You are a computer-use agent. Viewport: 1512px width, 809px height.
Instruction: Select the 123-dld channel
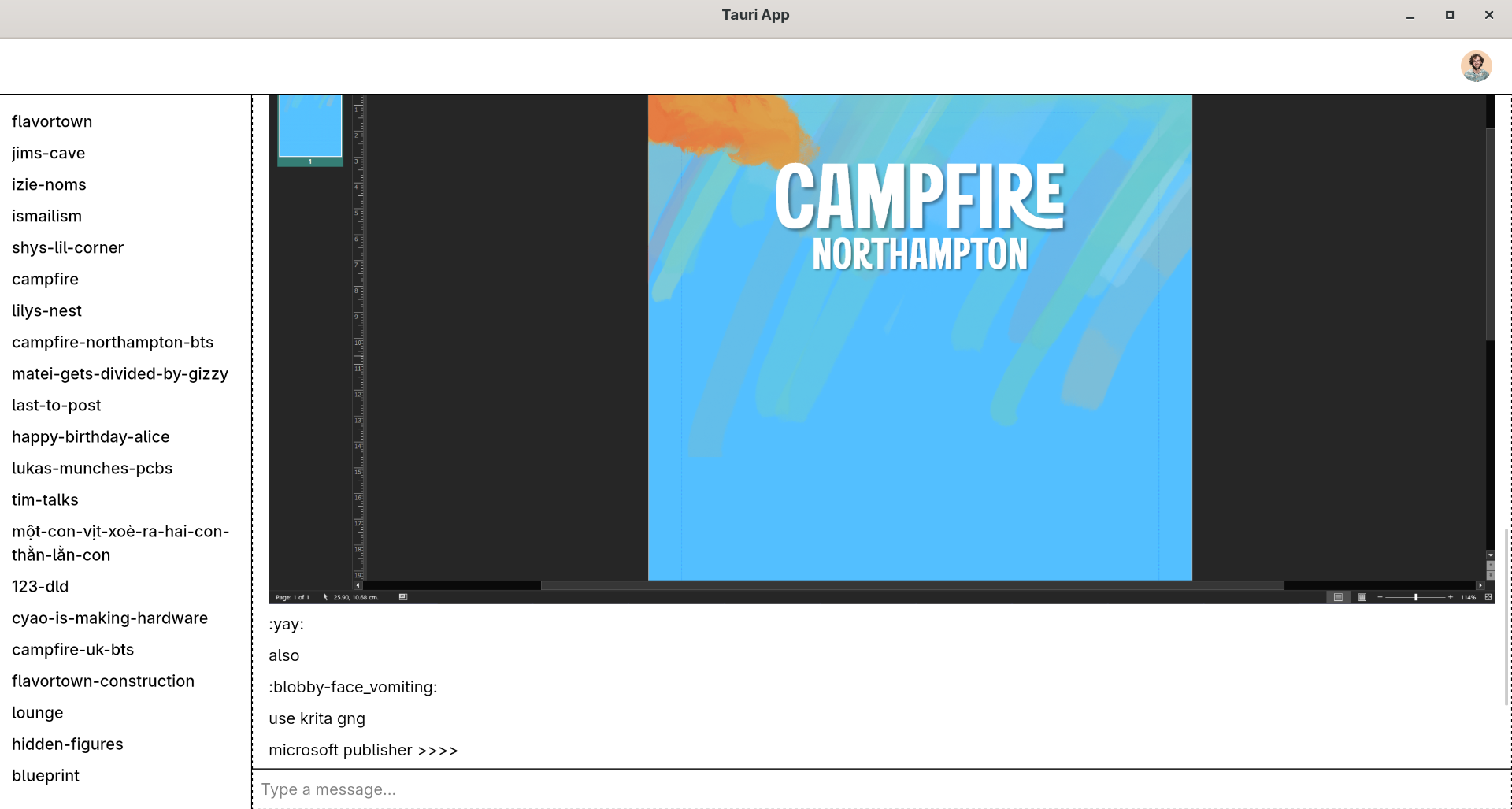(x=40, y=586)
